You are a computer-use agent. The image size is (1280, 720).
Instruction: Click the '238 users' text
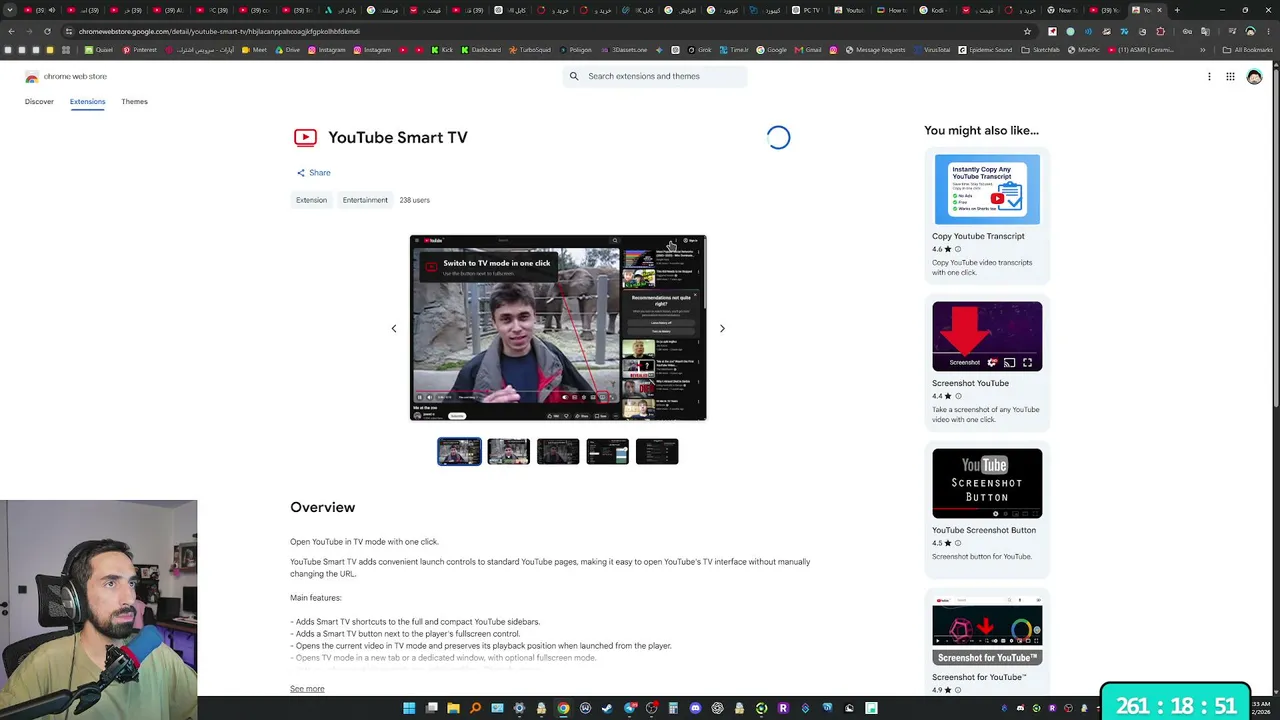click(414, 200)
